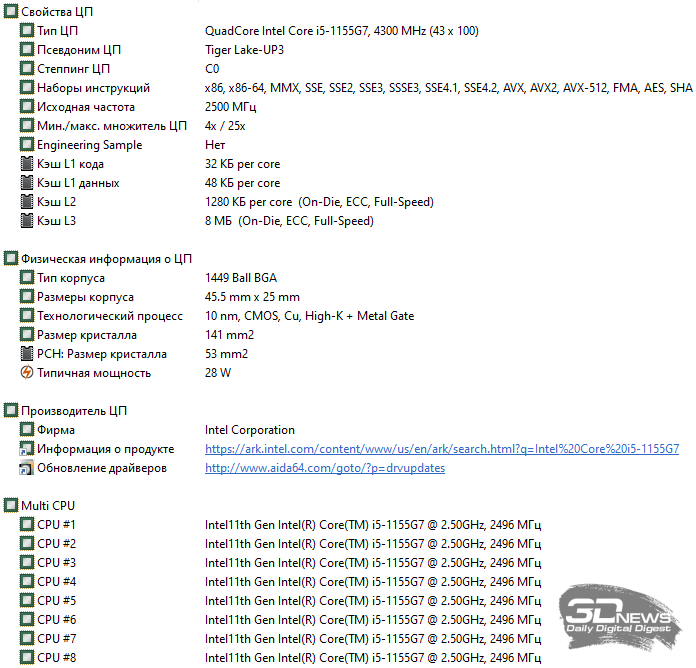This screenshot has height=668, width=696.
Task: Click the Tiger Lake-UP3 value
Action: point(244,50)
